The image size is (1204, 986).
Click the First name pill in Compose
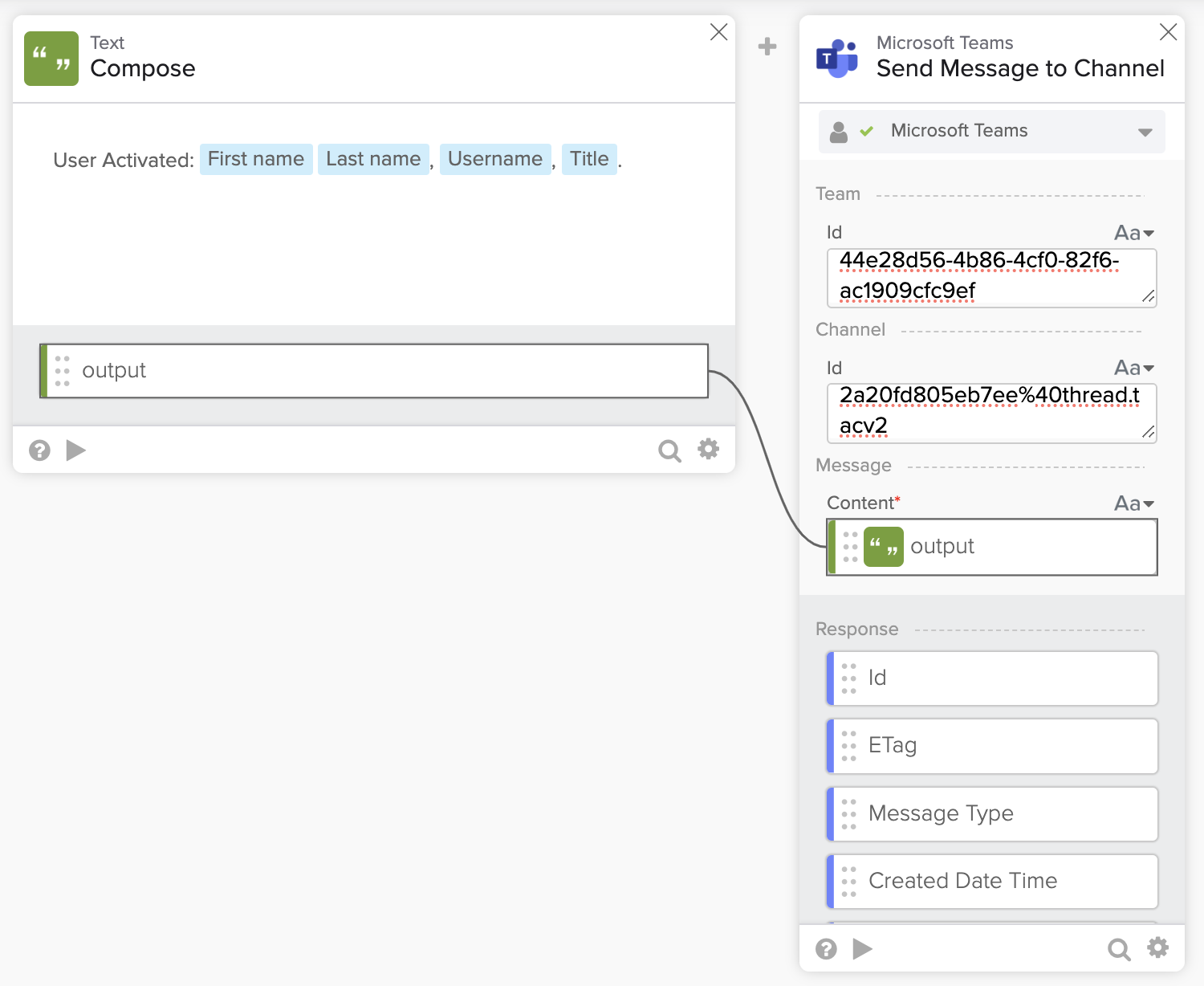point(256,159)
